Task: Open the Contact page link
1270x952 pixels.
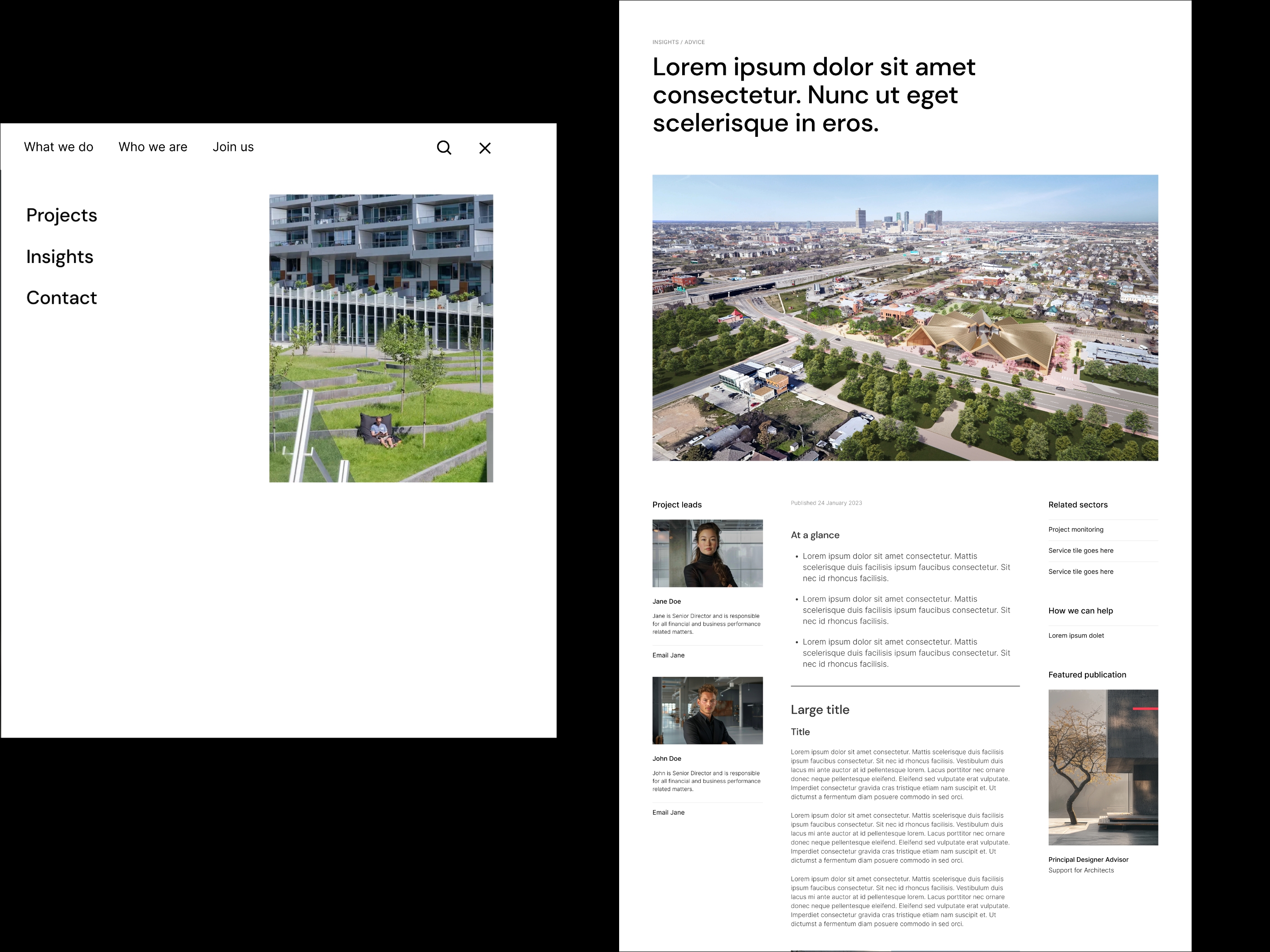Action: pos(61,298)
